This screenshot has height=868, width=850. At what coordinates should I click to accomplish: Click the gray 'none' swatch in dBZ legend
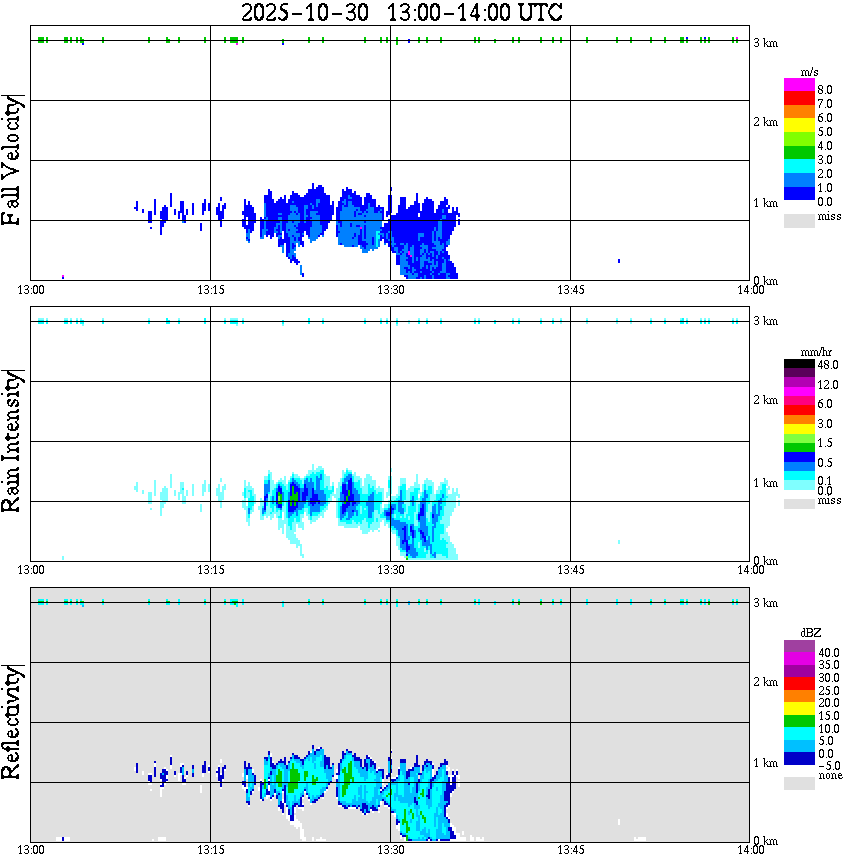(799, 783)
